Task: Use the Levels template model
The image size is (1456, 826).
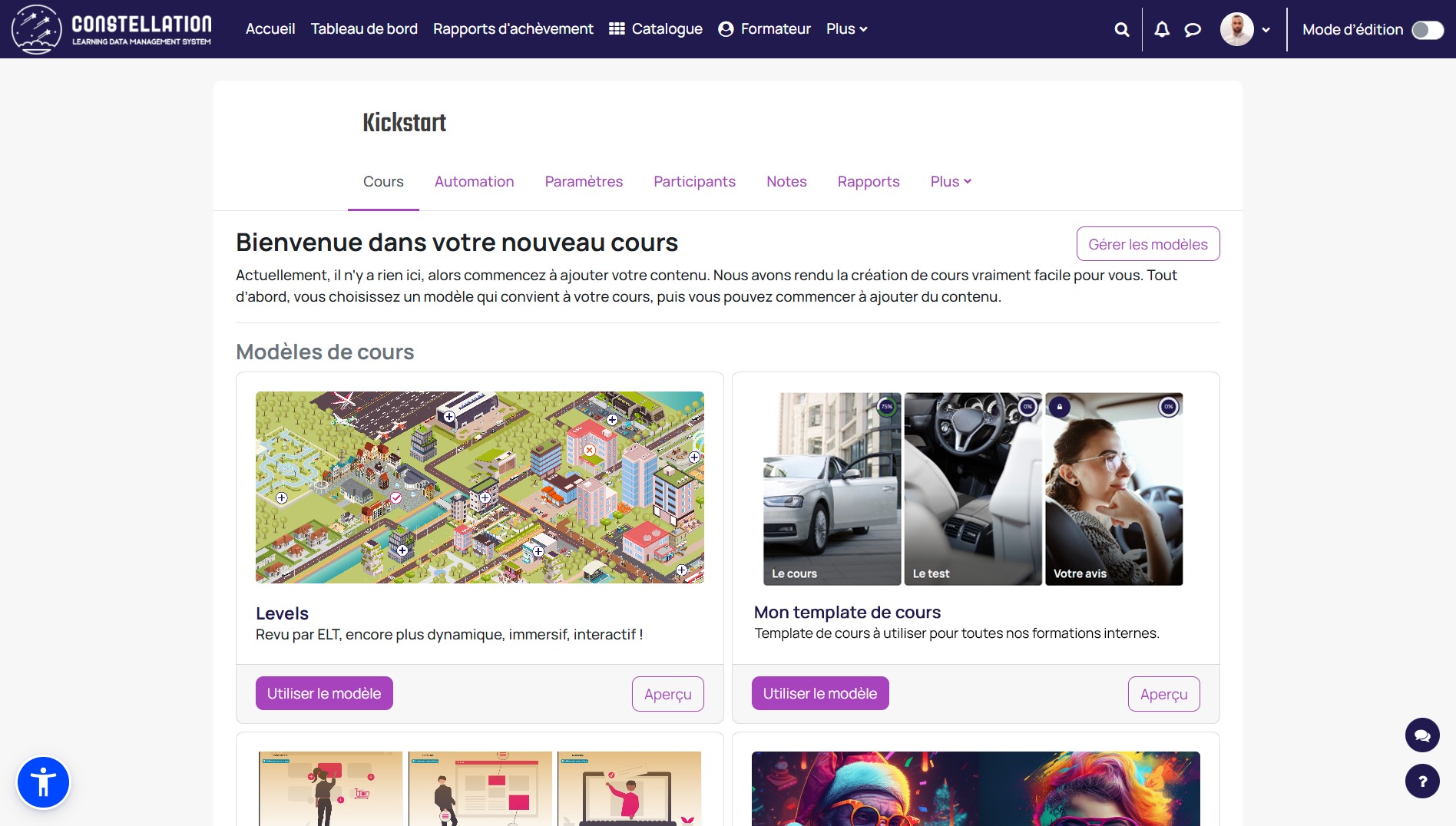Action: click(x=324, y=693)
